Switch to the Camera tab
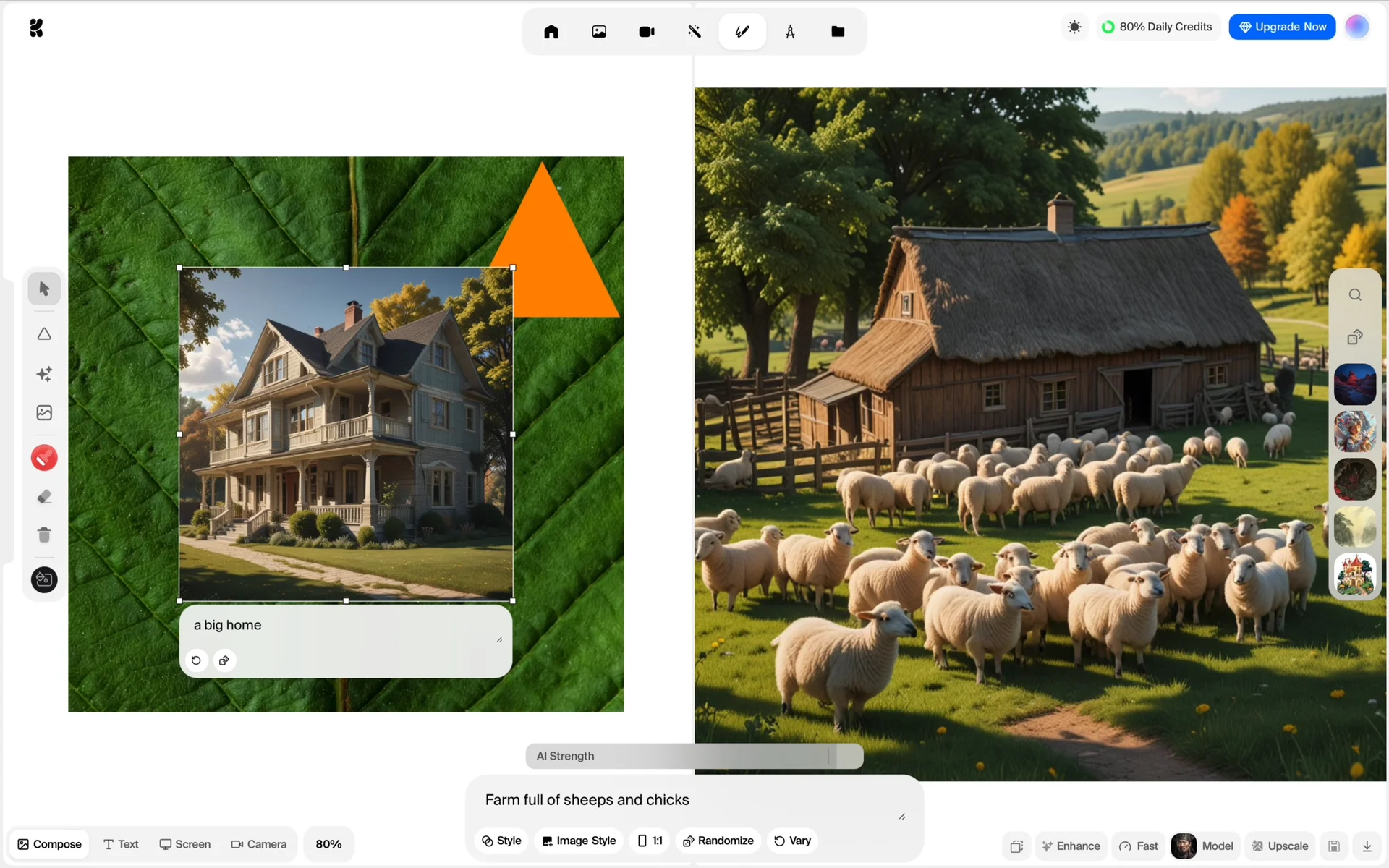1389x868 pixels. pos(258,844)
